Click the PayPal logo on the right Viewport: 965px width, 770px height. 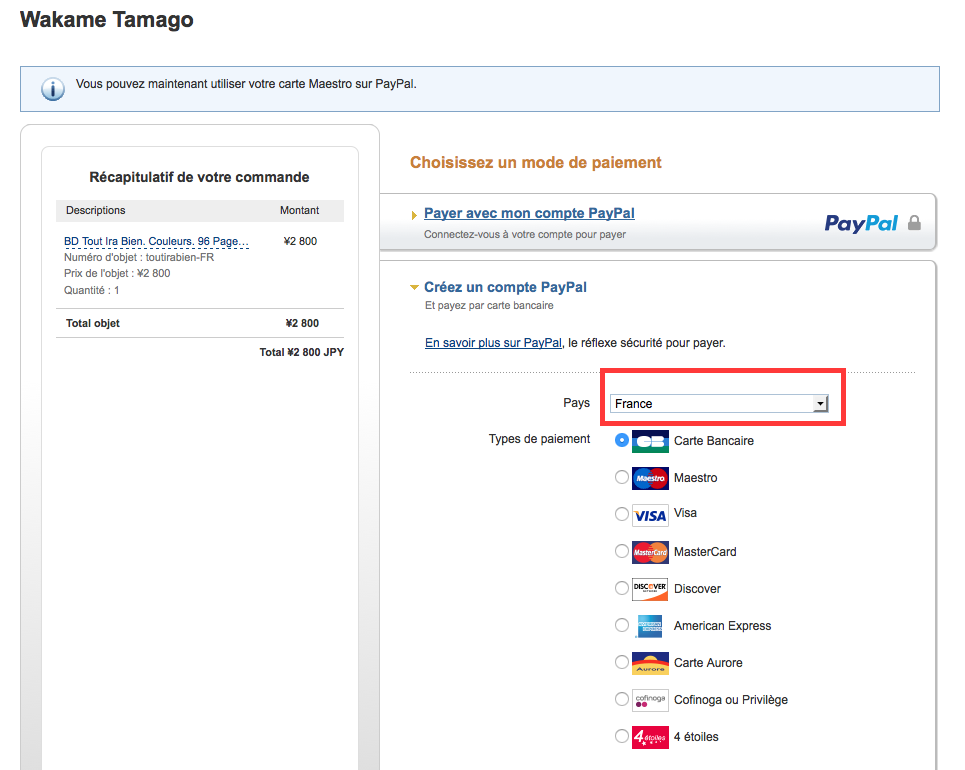pyautogui.click(x=860, y=224)
